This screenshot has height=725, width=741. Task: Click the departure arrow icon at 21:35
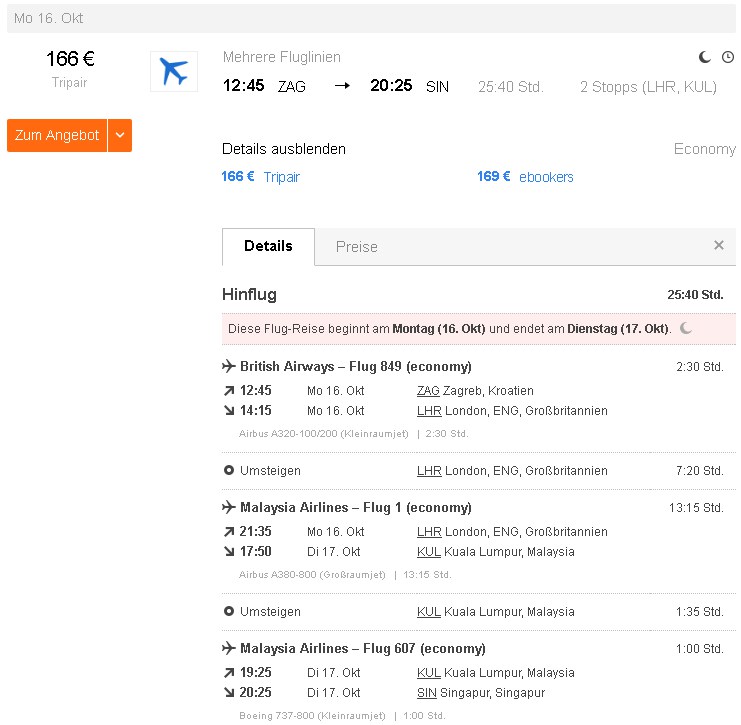[229, 532]
